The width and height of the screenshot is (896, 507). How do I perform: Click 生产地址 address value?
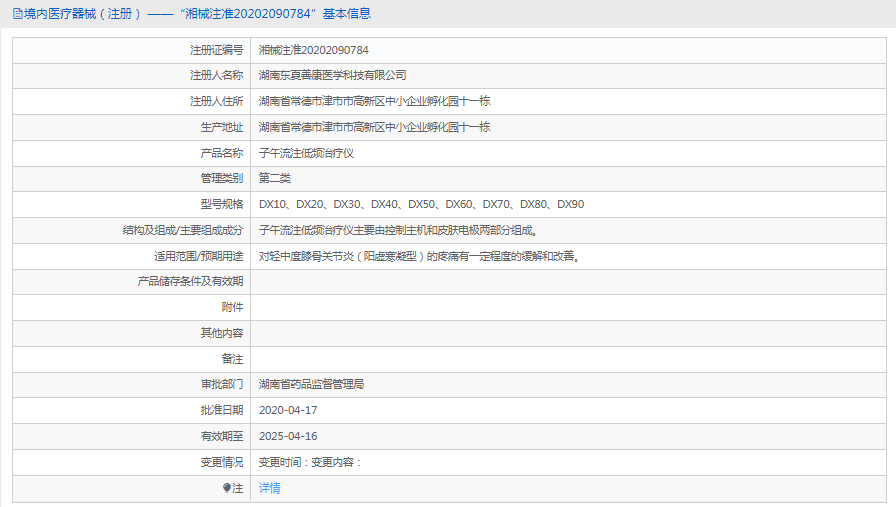click(x=374, y=127)
